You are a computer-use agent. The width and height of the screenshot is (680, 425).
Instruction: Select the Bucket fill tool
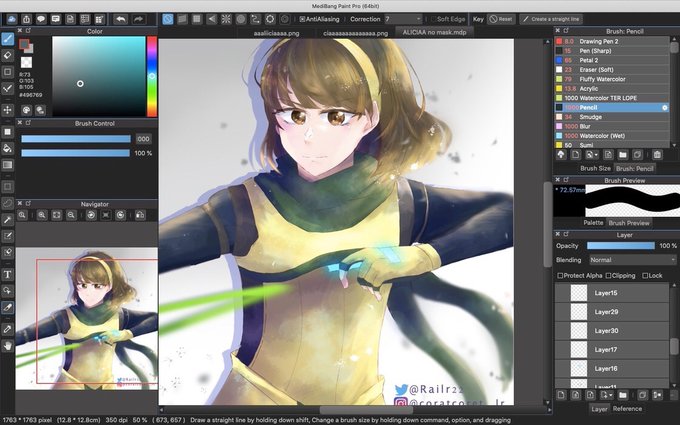(7, 148)
